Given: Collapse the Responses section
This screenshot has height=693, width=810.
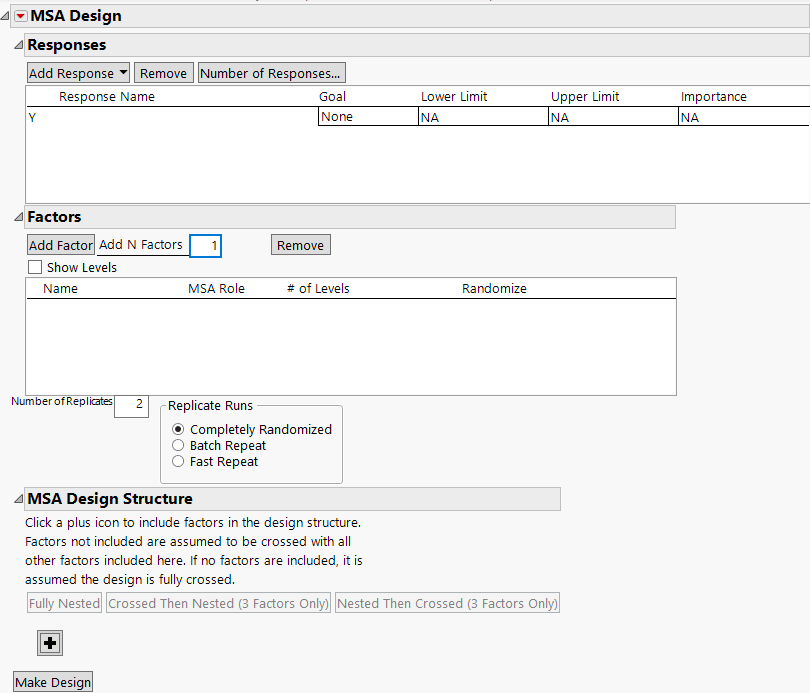Looking at the screenshot, I should pos(18,45).
